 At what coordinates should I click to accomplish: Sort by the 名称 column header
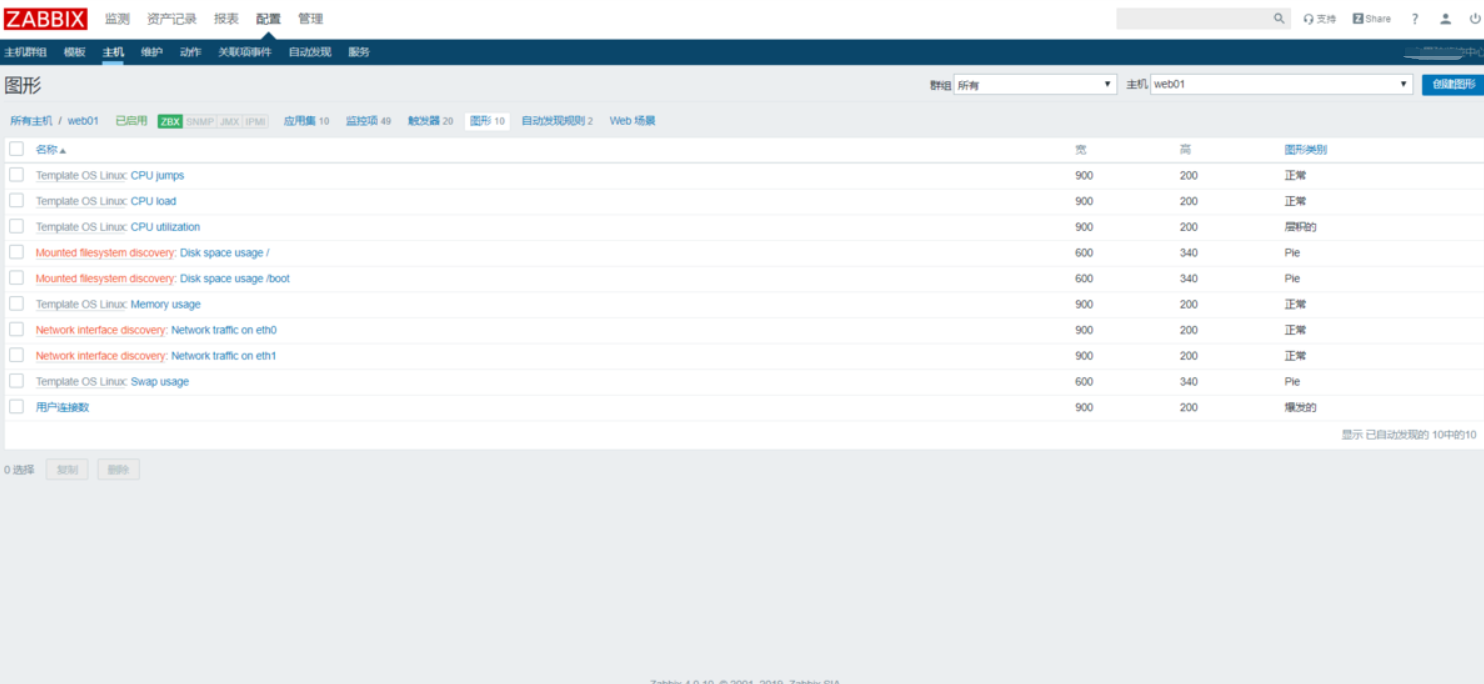pyautogui.click(x=51, y=150)
